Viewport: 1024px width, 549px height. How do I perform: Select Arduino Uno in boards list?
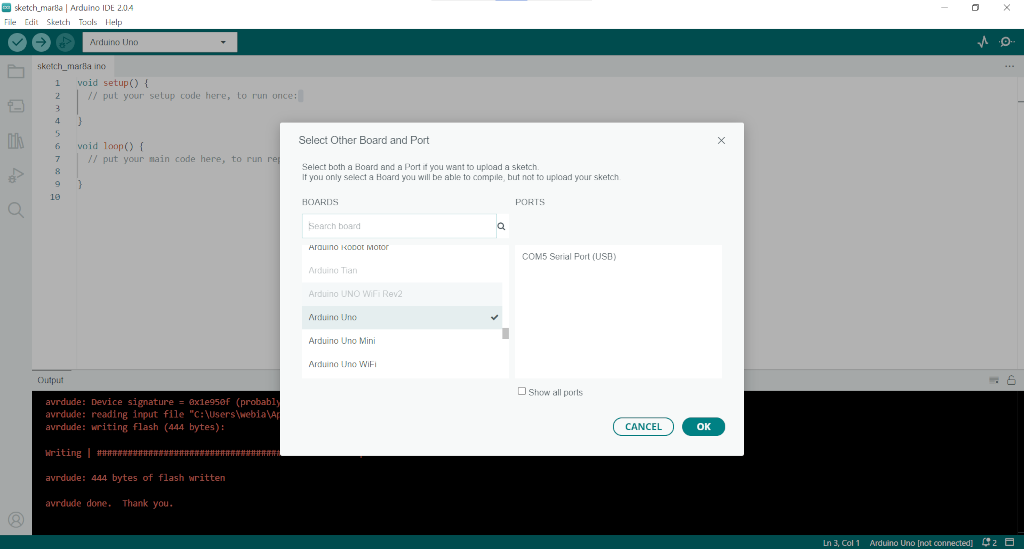402,317
